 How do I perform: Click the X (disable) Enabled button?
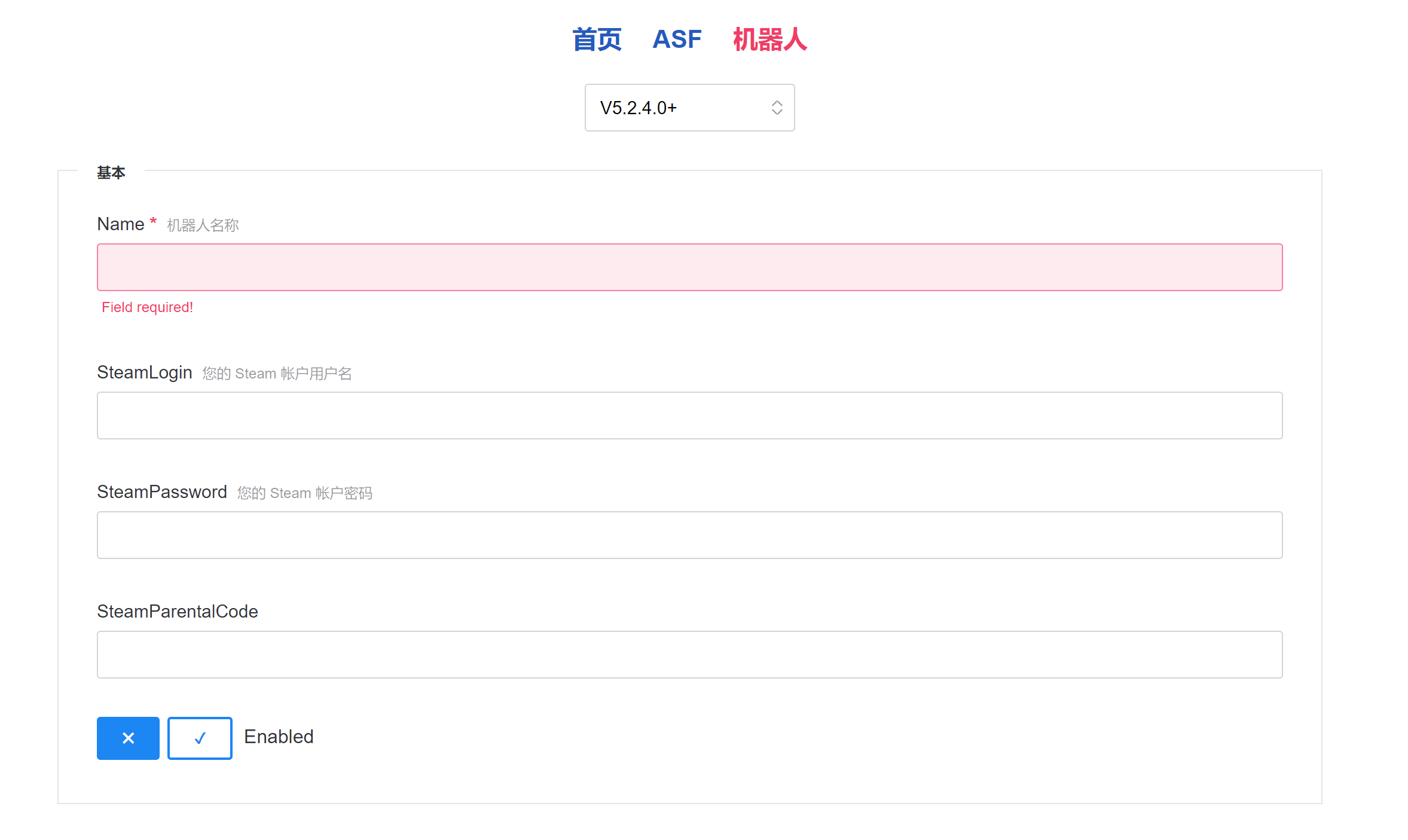click(x=128, y=738)
